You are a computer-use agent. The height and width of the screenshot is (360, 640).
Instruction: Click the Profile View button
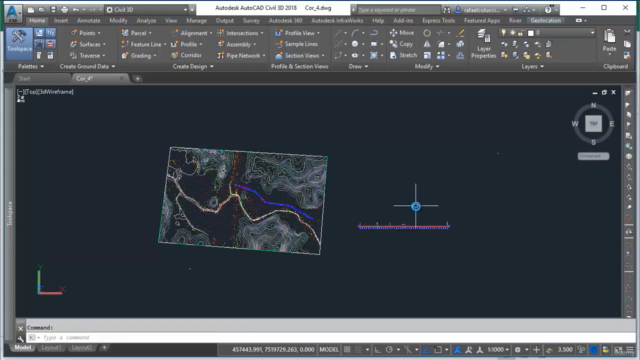click(297, 33)
